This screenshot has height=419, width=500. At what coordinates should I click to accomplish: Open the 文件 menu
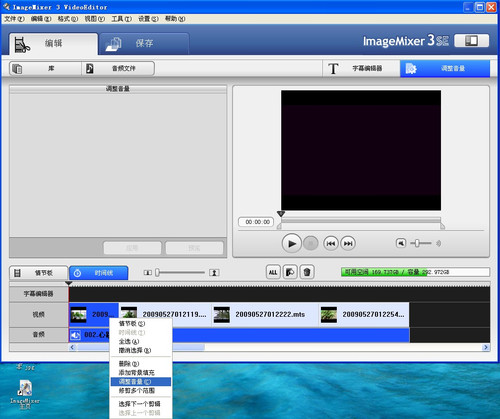coord(14,19)
